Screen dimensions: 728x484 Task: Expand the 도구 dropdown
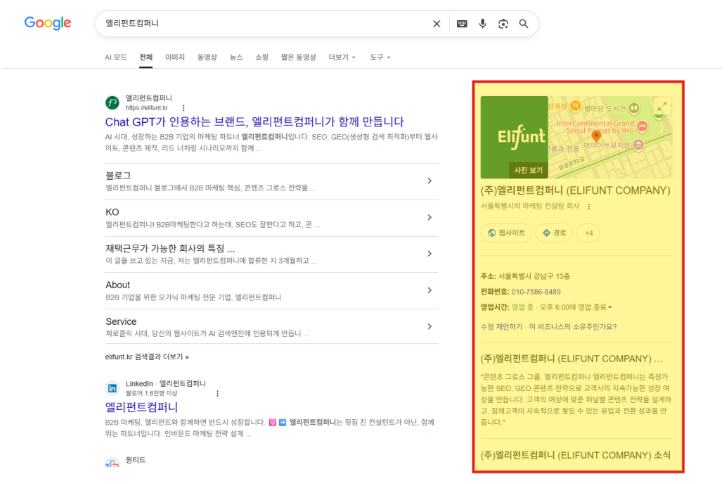coord(380,57)
